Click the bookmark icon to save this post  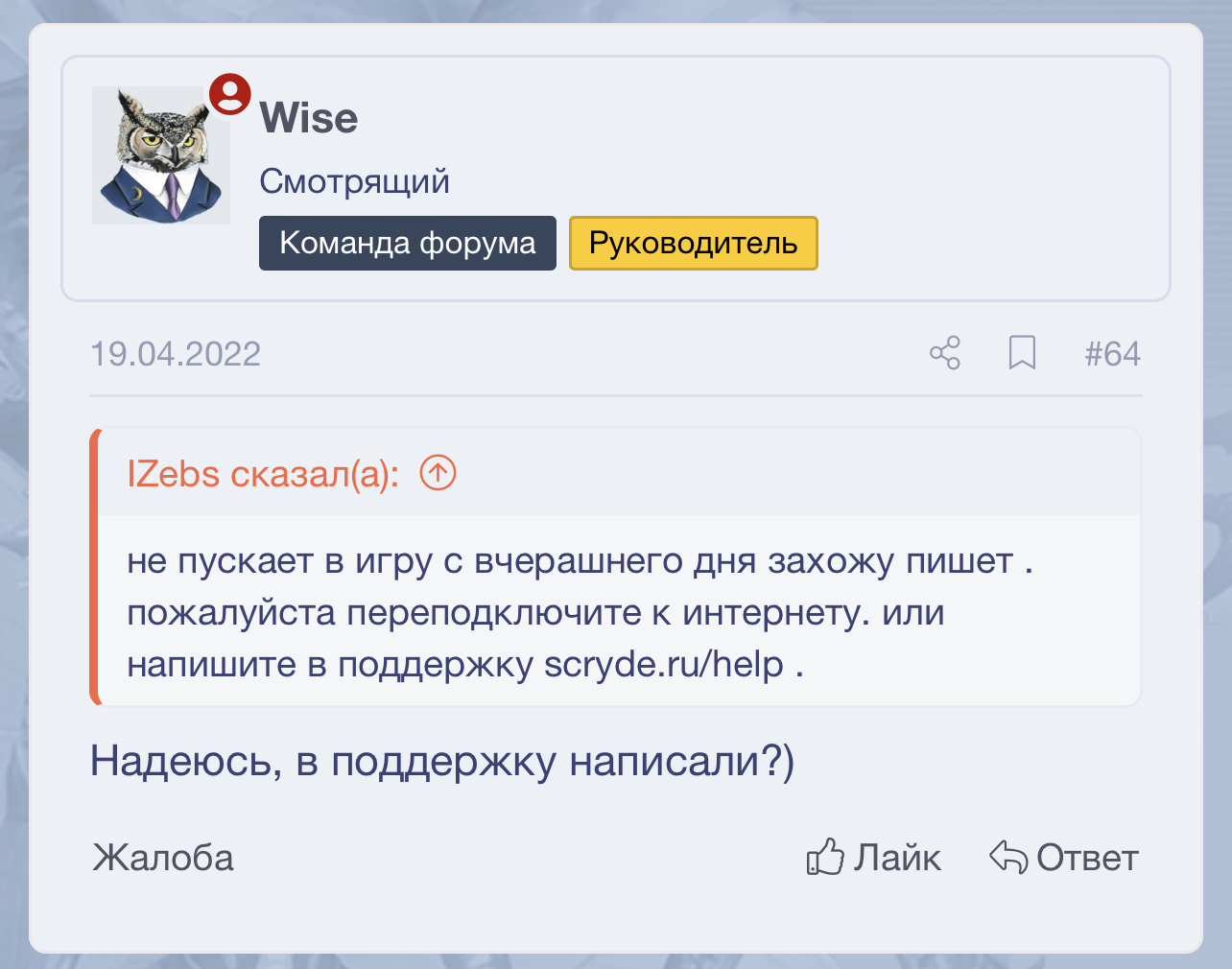(x=1022, y=354)
